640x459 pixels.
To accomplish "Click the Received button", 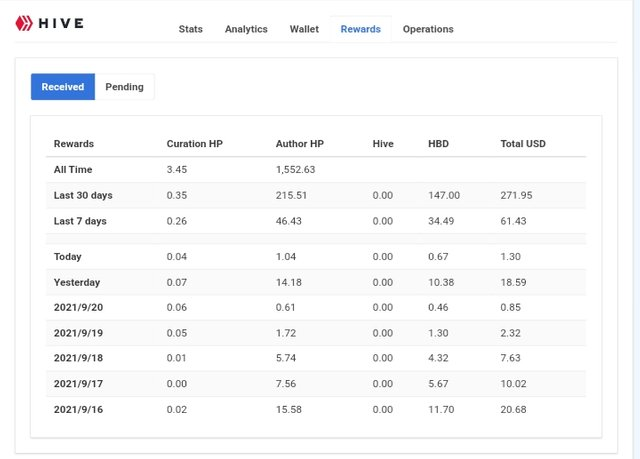I will point(63,87).
